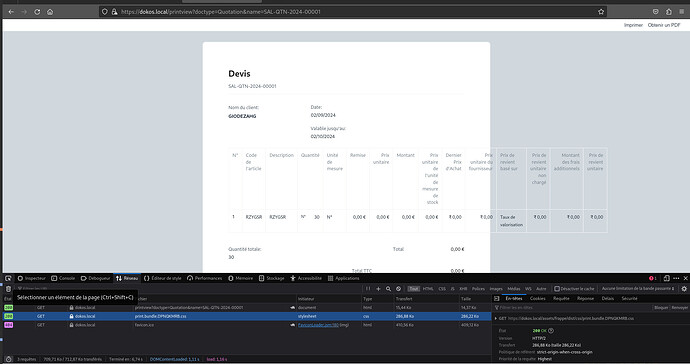Viewport: 690px width, 364px height.
Task: Filter requests by Images
Action: pyautogui.click(x=496, y=289)
